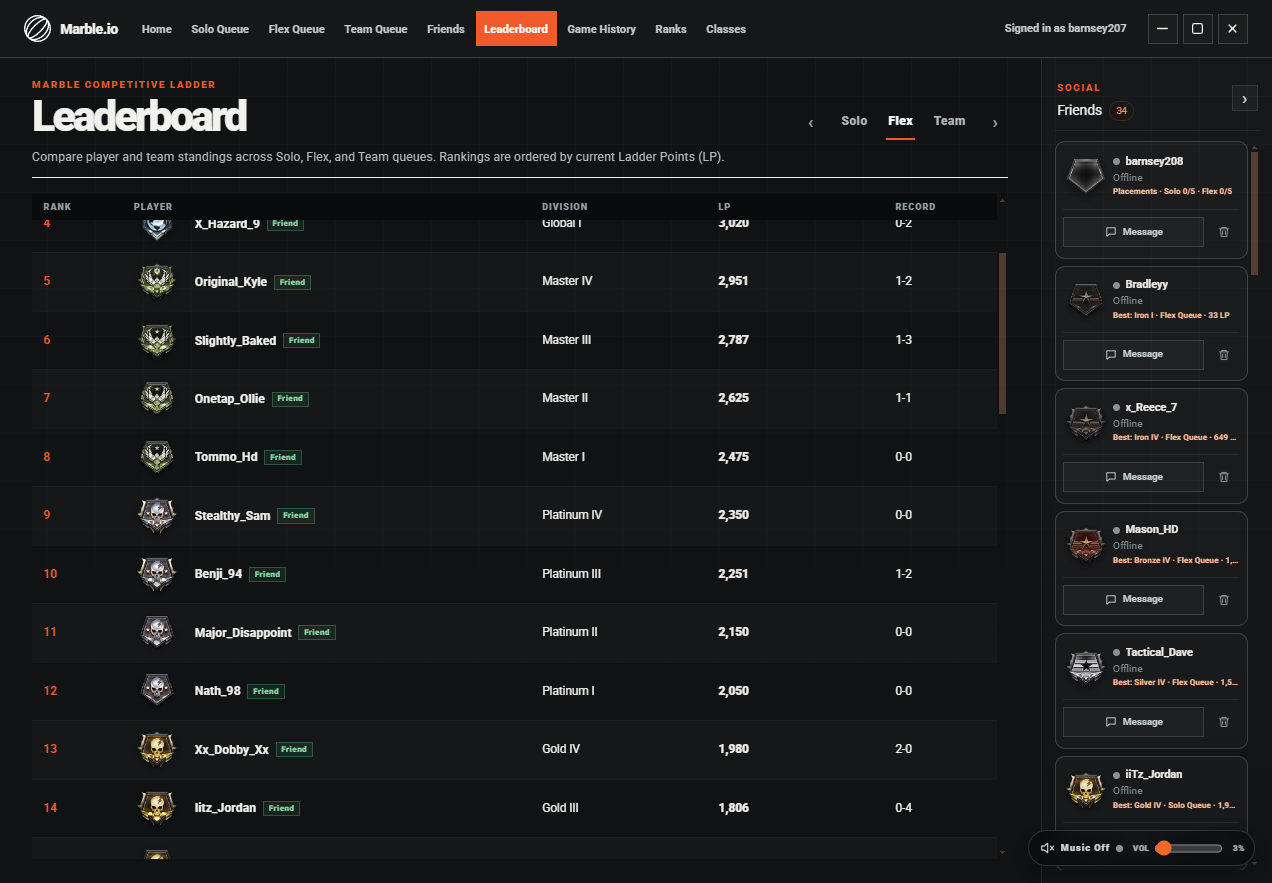Click the LP column header
The image size is (1272, 883).
(x=724, y=207)
